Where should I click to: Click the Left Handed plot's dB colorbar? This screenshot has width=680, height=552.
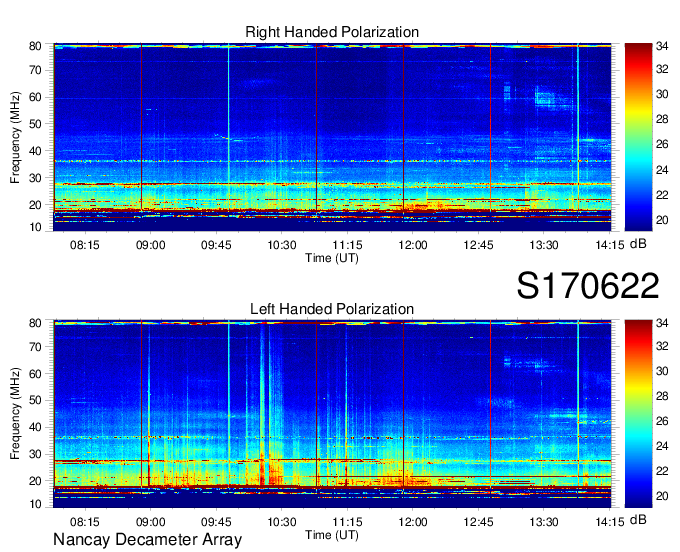tap(638, 414)
